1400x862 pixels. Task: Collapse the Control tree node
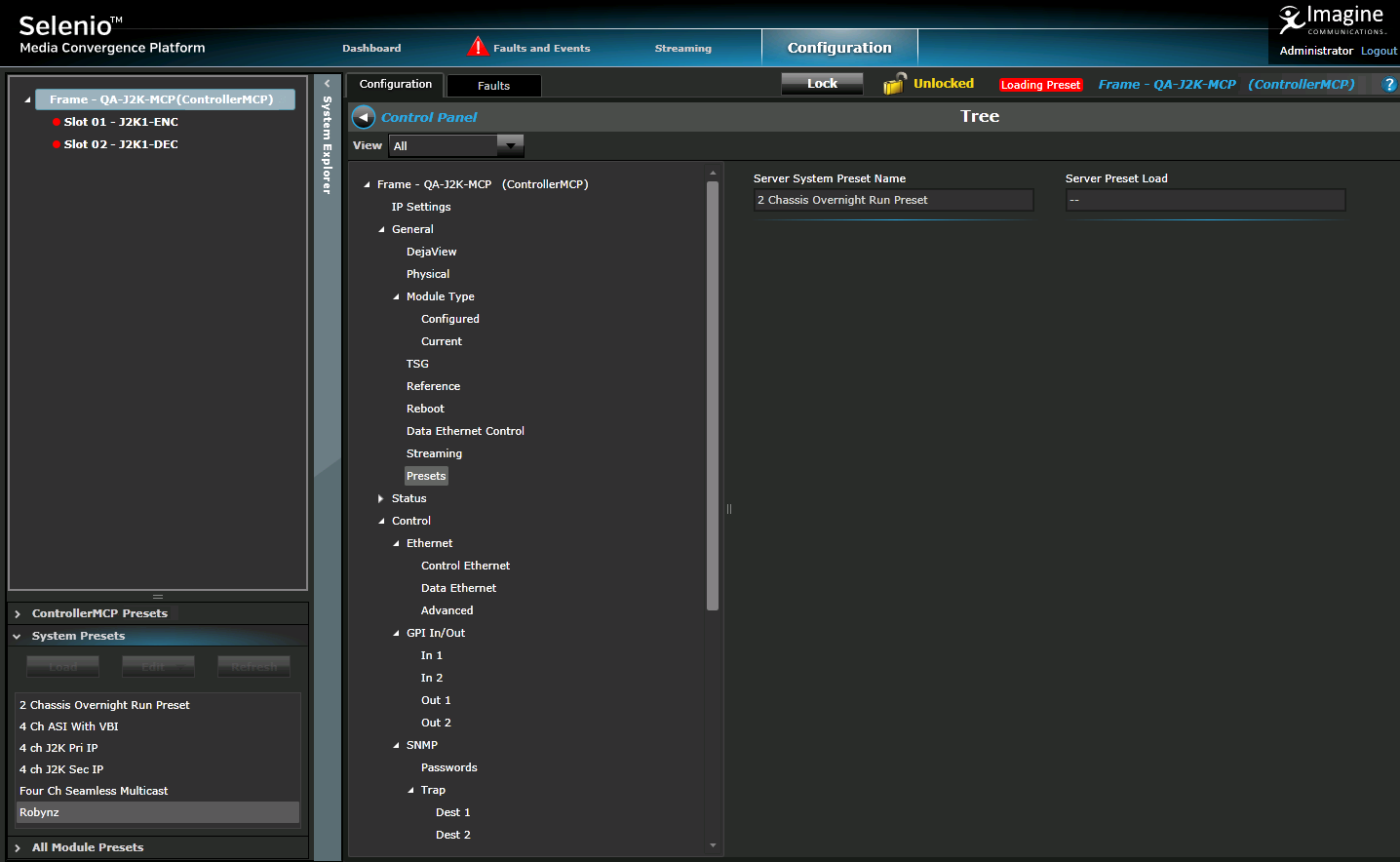coord(381,522)
